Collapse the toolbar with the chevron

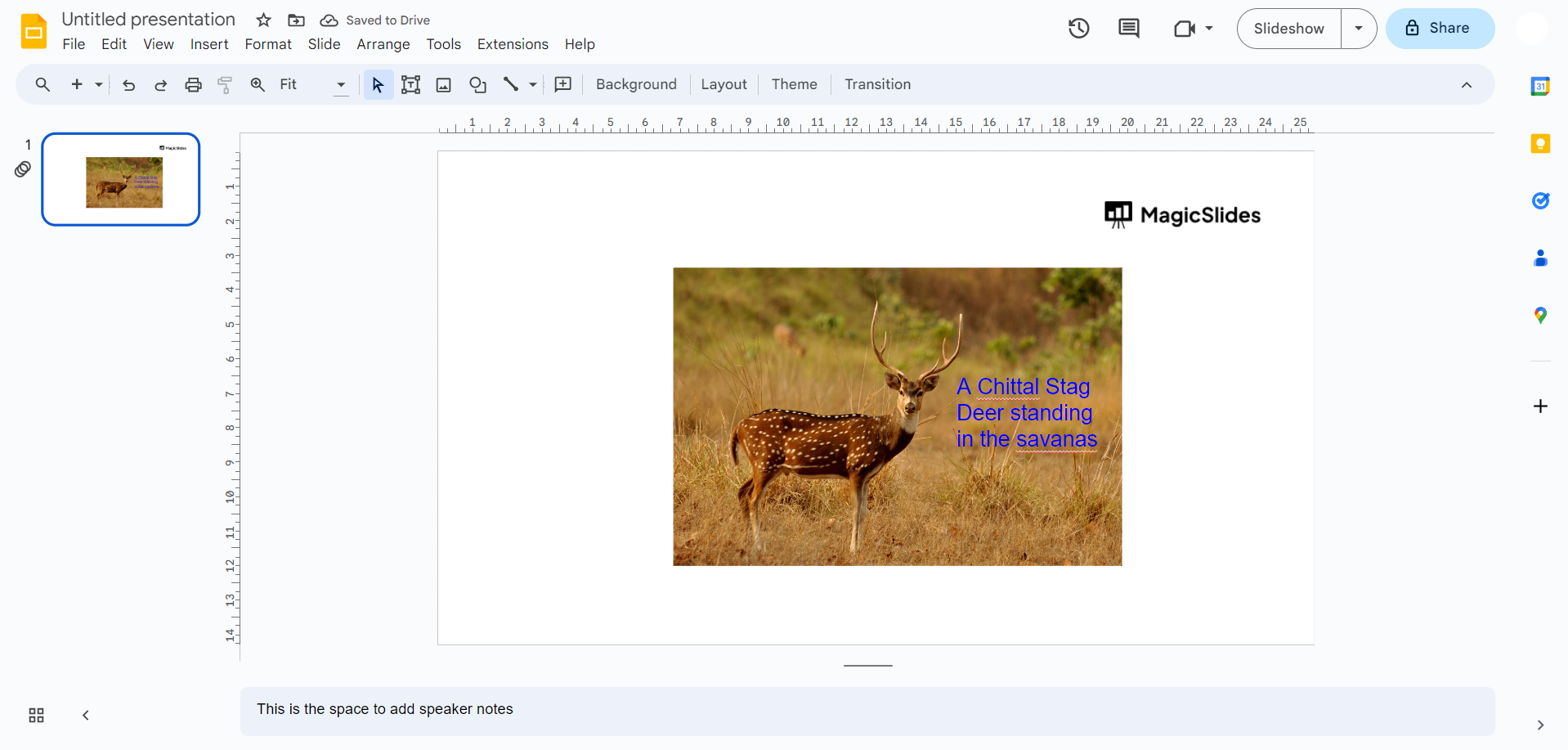coord(1466,84)
